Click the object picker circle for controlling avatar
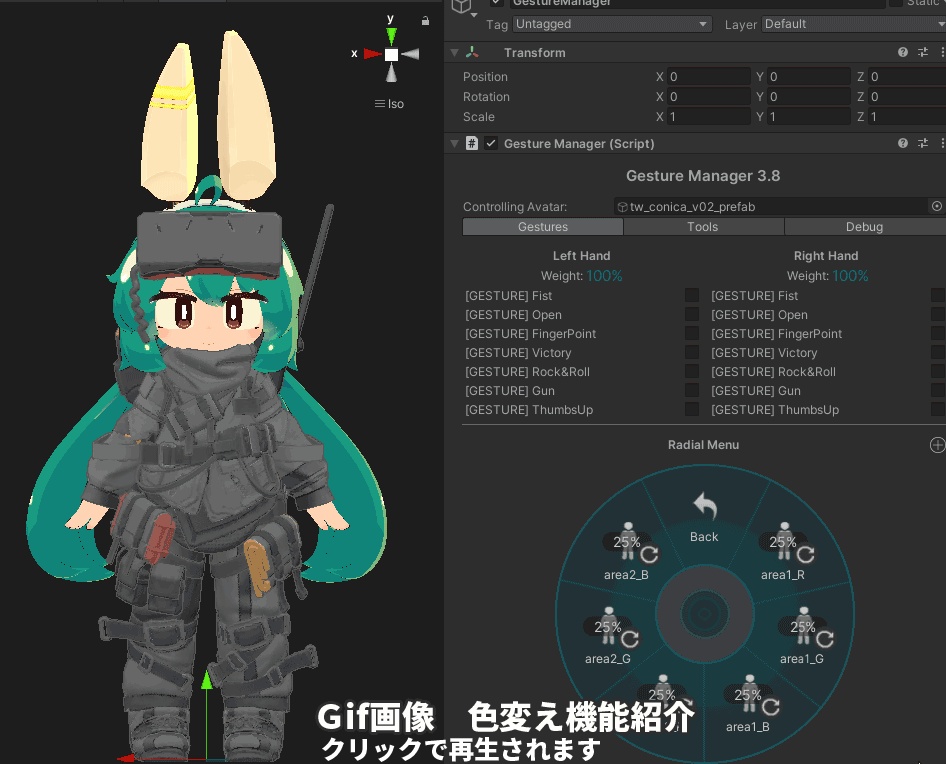The image size is (946, 764). click(x=936, y=206)
